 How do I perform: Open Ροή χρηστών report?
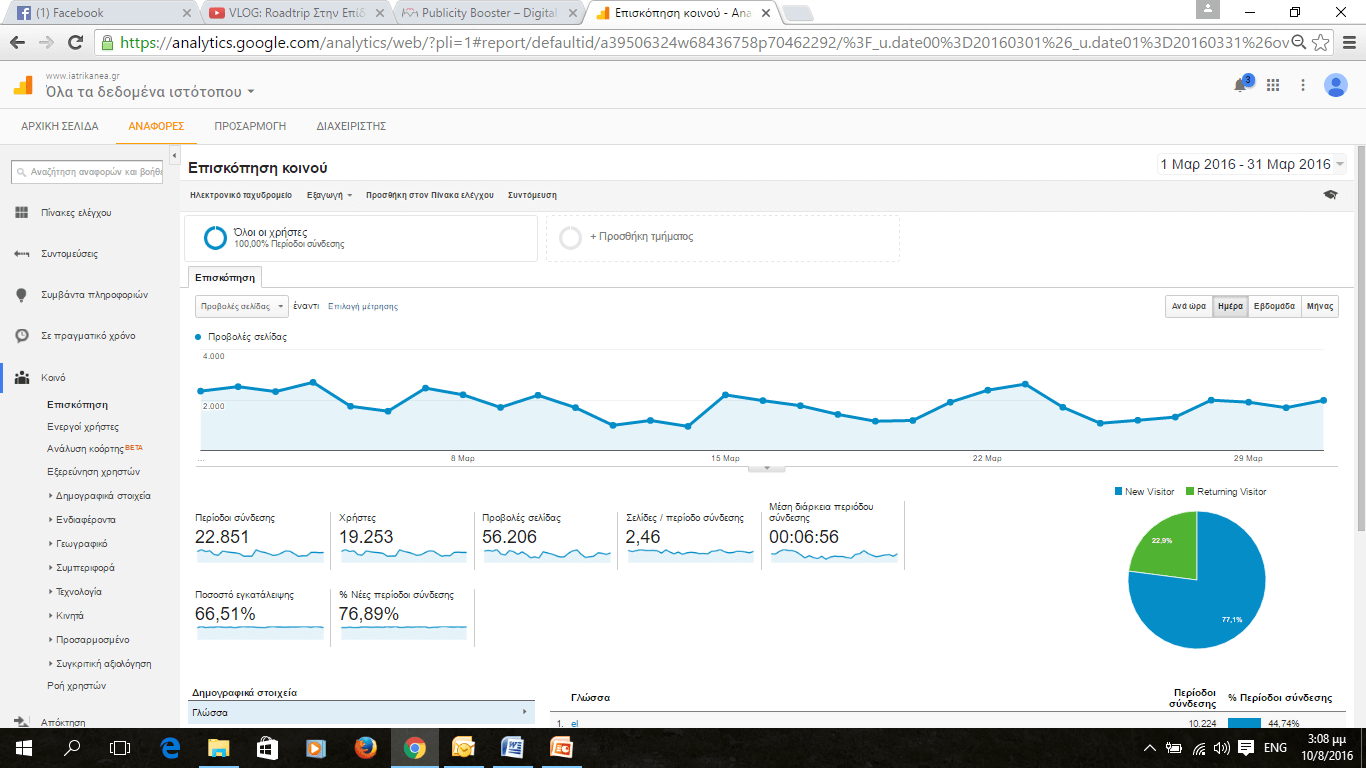coord(76,686)
